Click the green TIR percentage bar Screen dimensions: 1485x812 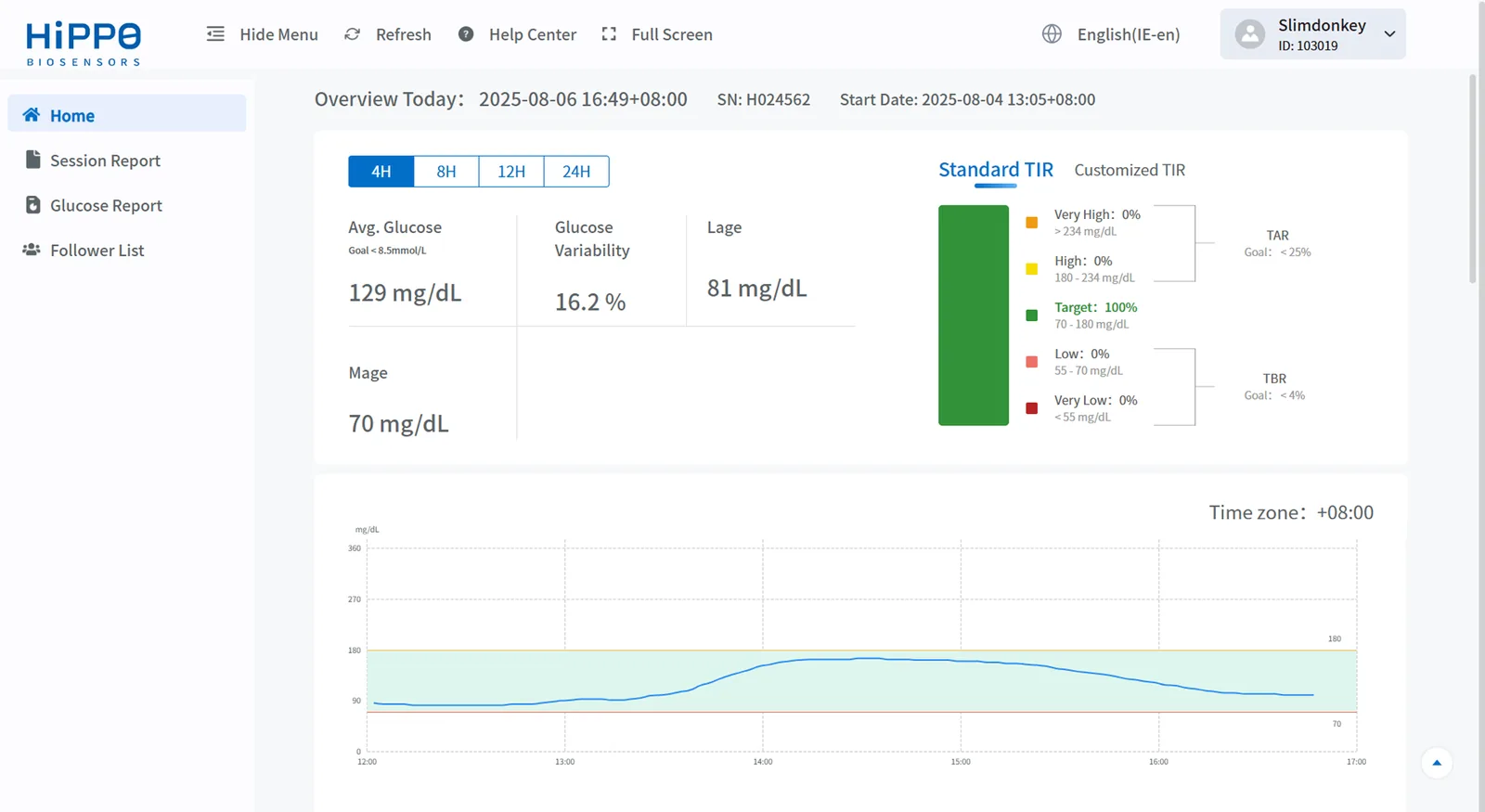coord(974,316)
